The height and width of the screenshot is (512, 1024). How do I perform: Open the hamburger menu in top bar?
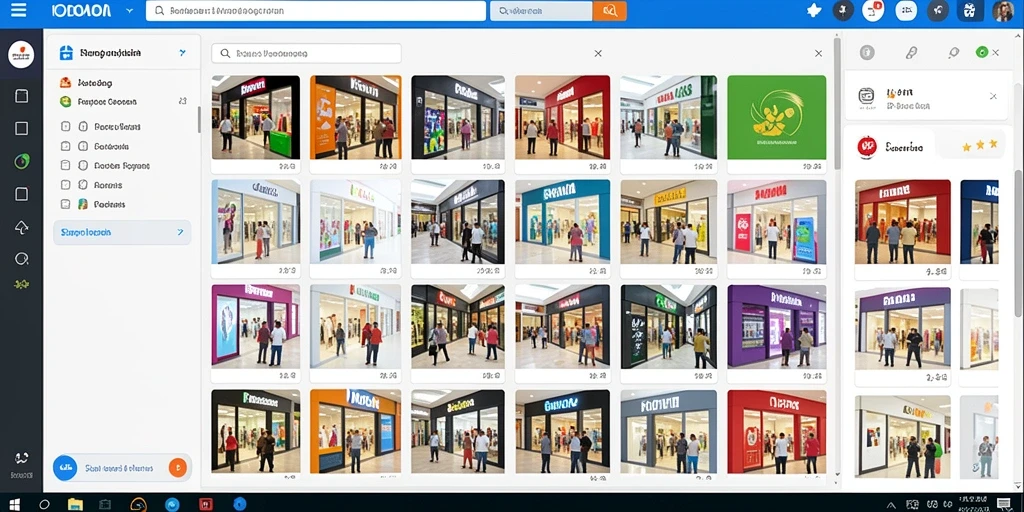click(x=18, y=10)
